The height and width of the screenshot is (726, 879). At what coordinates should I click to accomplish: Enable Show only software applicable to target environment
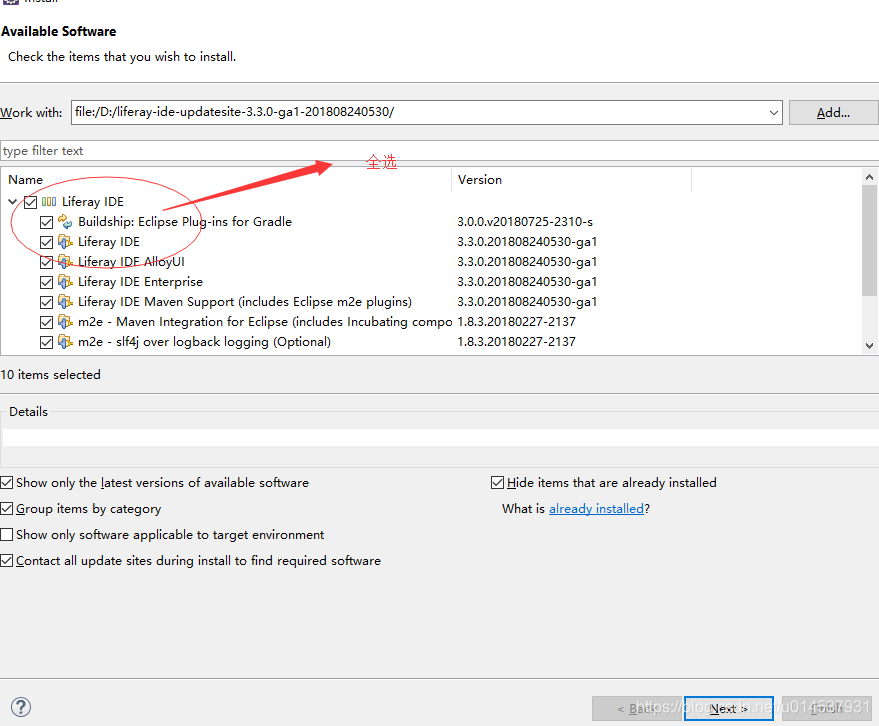coord(7,535)
